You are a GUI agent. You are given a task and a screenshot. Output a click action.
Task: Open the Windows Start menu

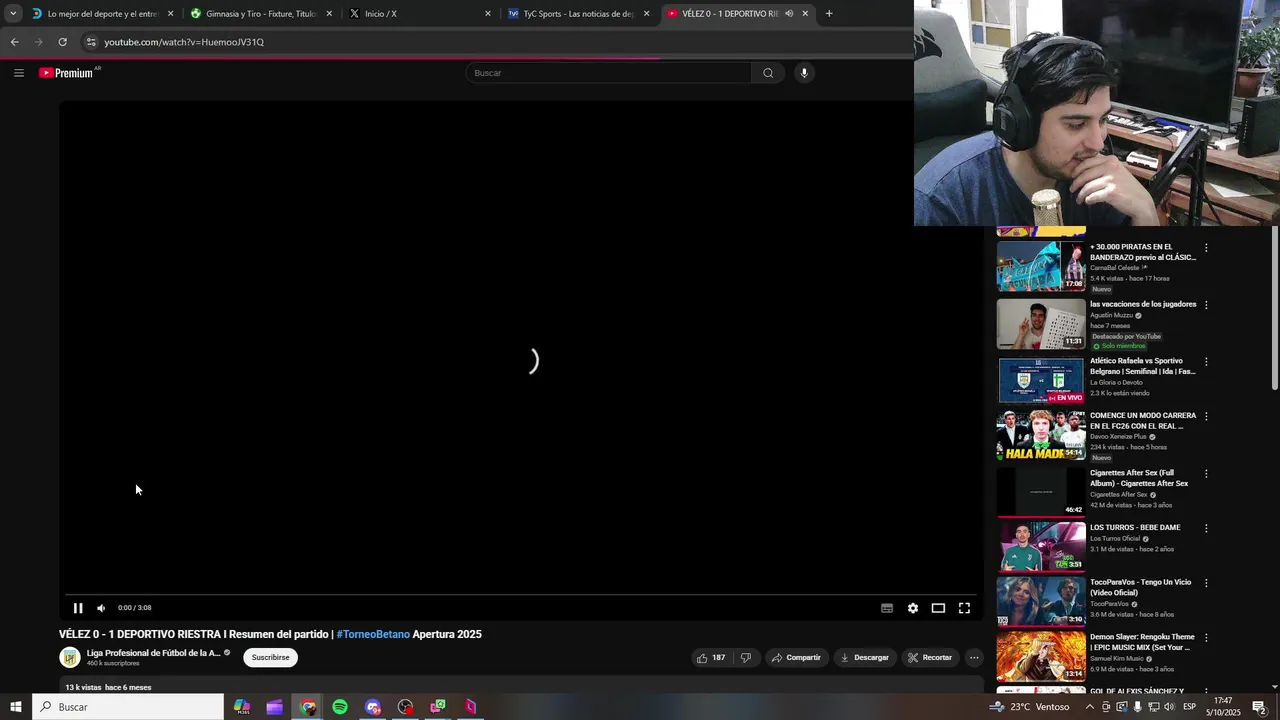(x=15, y=707)
